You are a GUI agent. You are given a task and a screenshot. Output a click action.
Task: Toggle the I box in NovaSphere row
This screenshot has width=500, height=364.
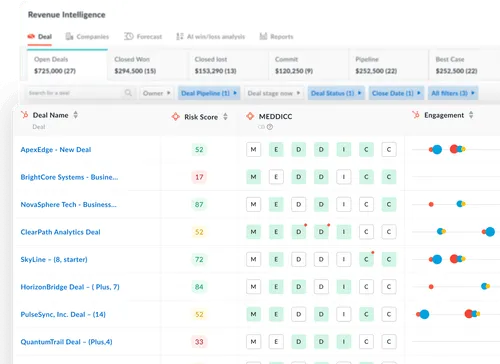(x=344, y=204)
